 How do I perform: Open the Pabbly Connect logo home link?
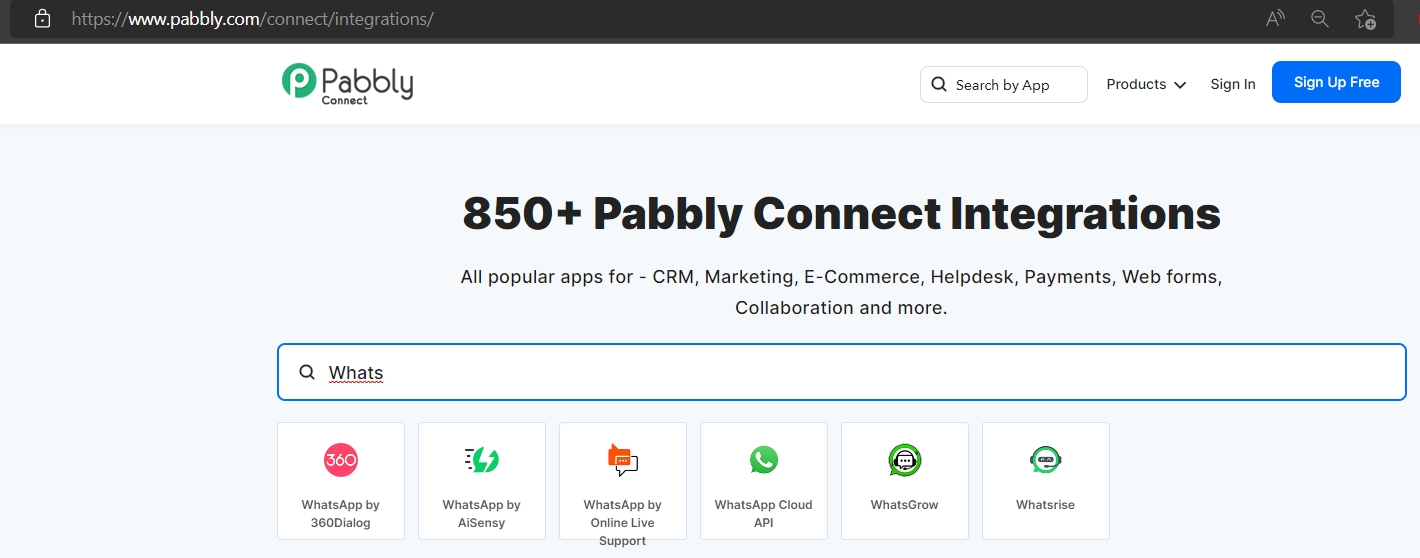click(x=347, y=83)
